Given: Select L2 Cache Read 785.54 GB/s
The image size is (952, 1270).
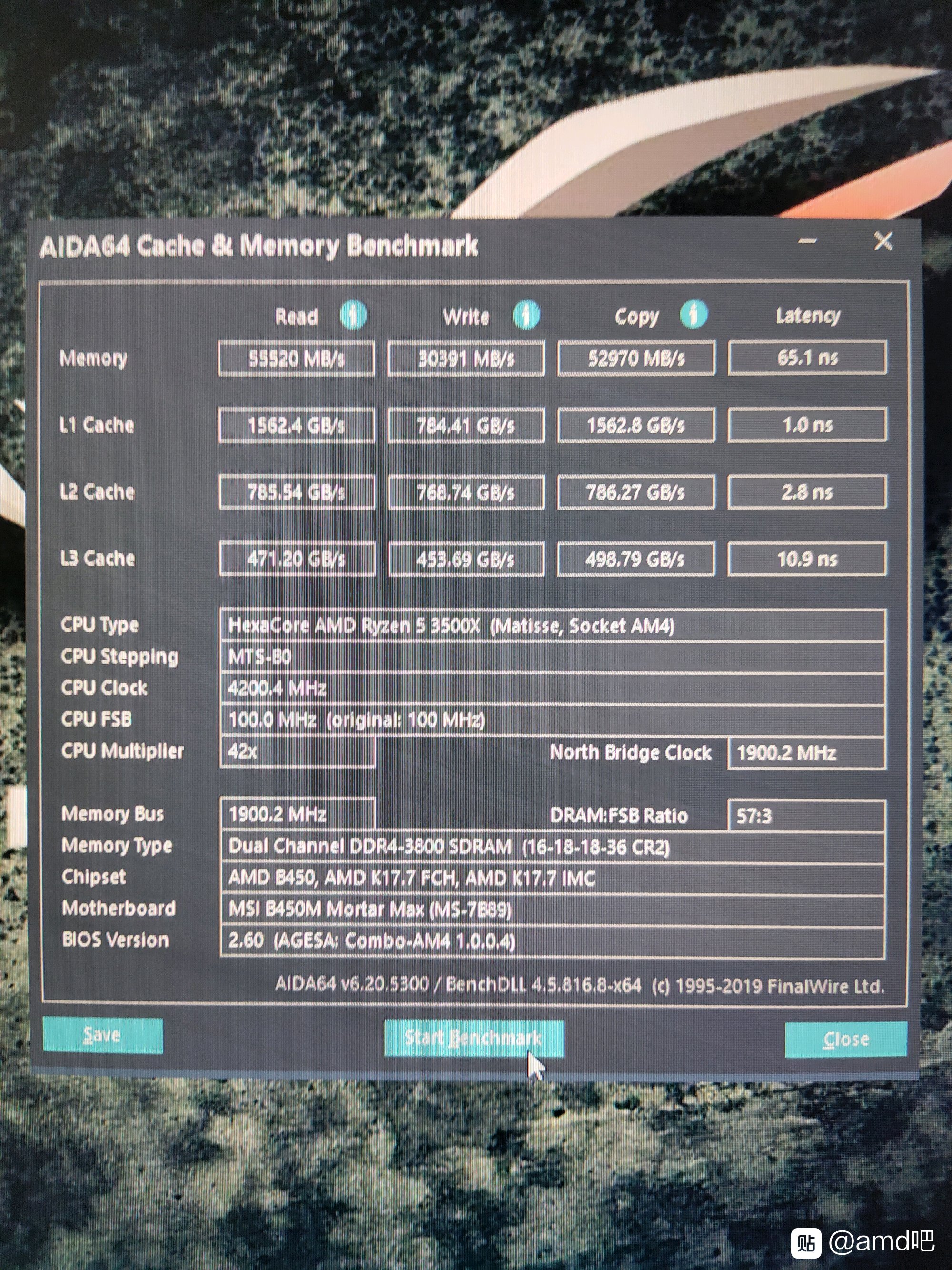Looking at the screenshot, I should tap(297, 492).
